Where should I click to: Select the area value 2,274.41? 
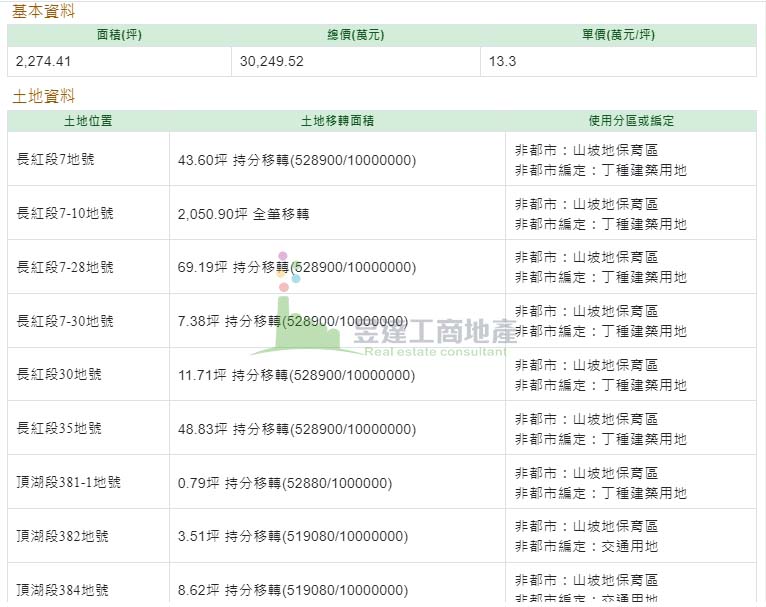[x=44, y=61]
